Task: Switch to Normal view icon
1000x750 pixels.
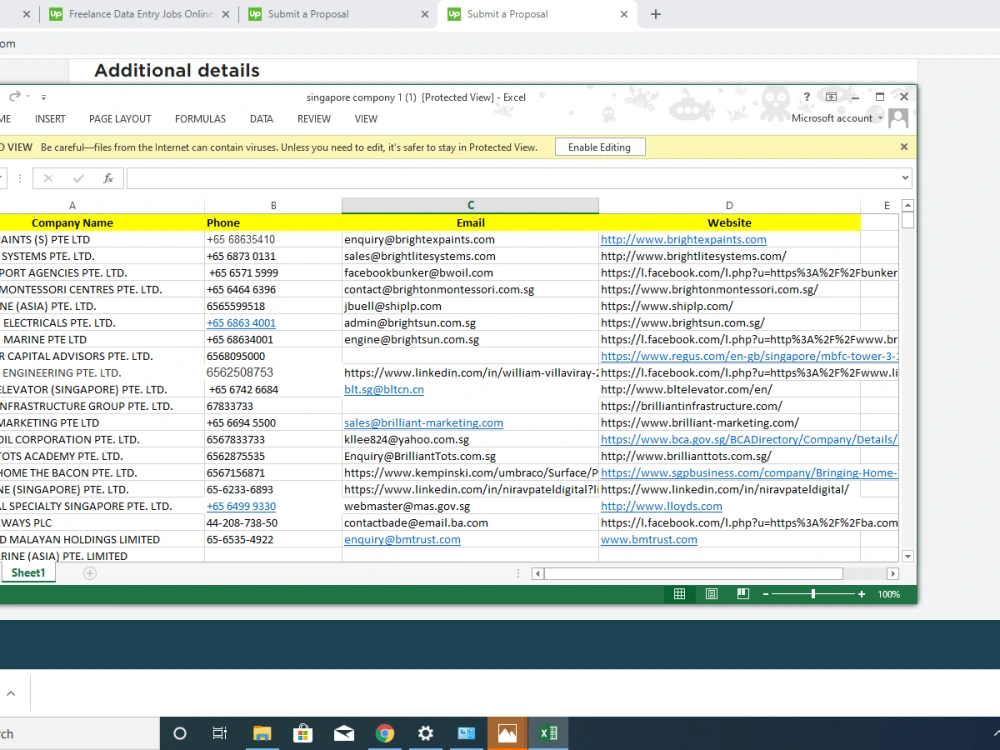Action: 680,594
